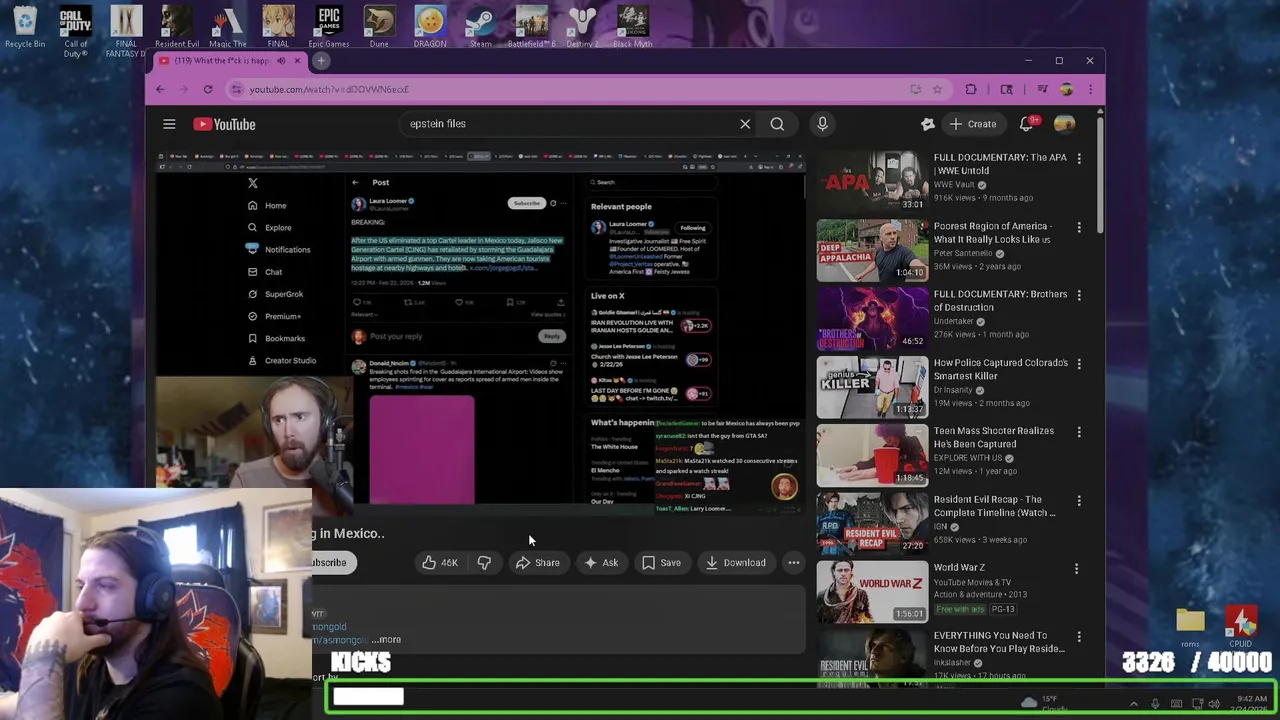
Task: Open more actions menu below video
Action: tap(794, 563)
